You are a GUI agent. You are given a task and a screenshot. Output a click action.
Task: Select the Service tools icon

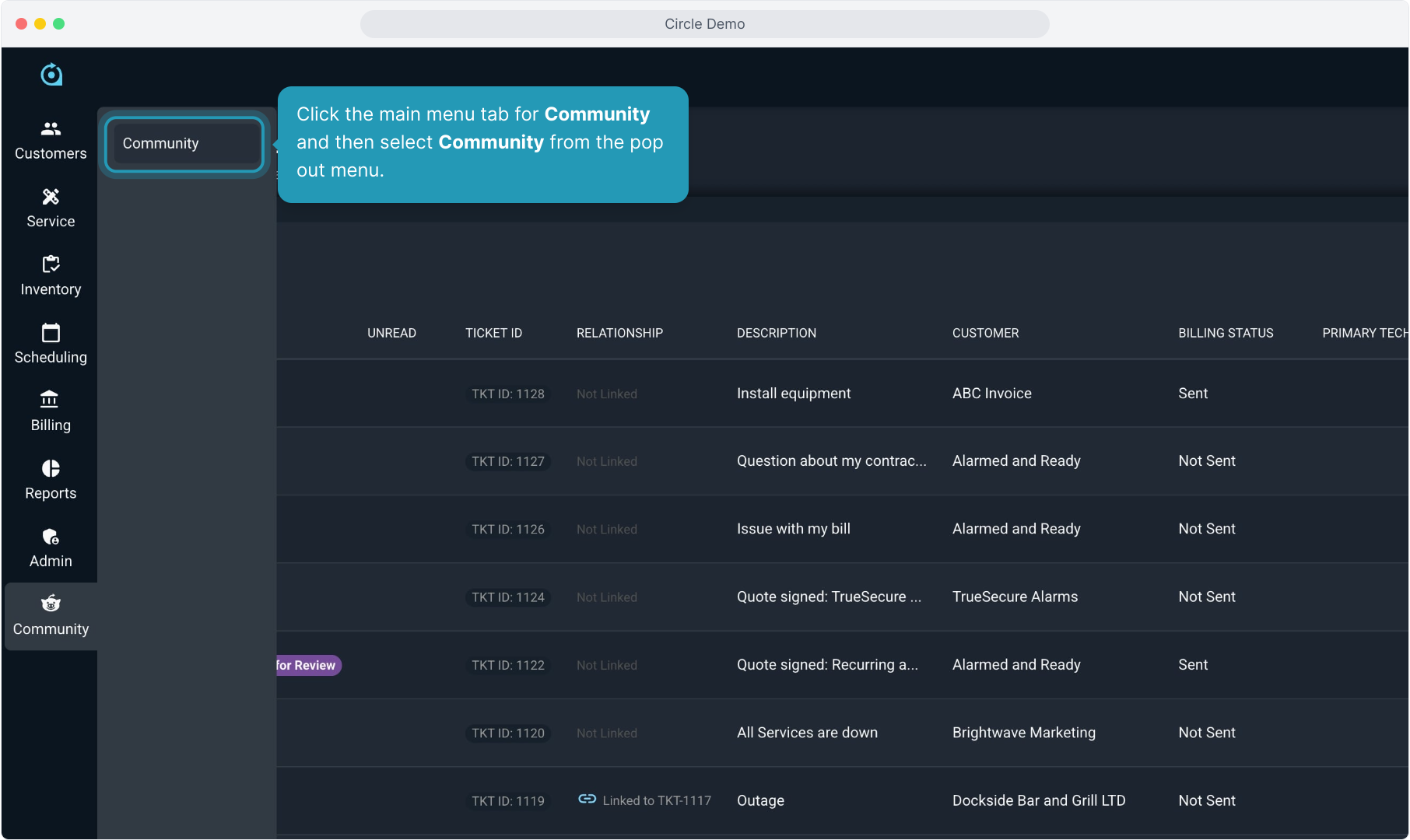point(51,197)
